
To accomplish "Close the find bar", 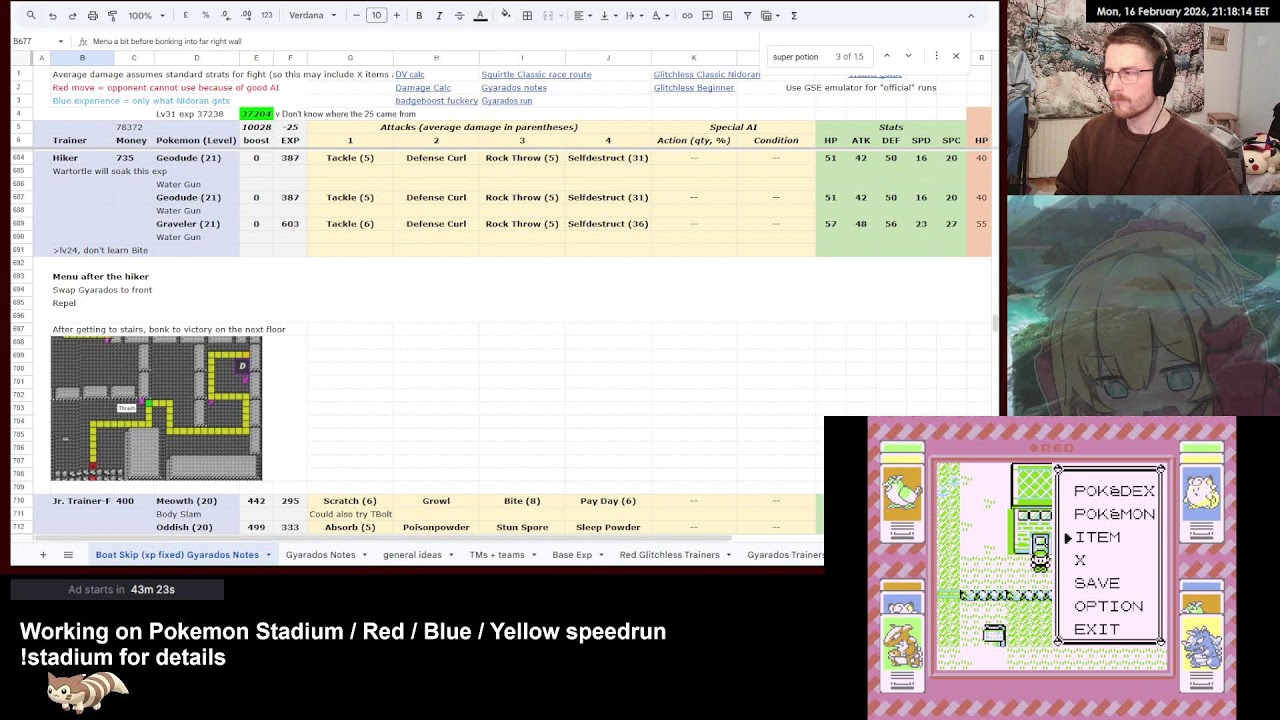I will point(956,56).
